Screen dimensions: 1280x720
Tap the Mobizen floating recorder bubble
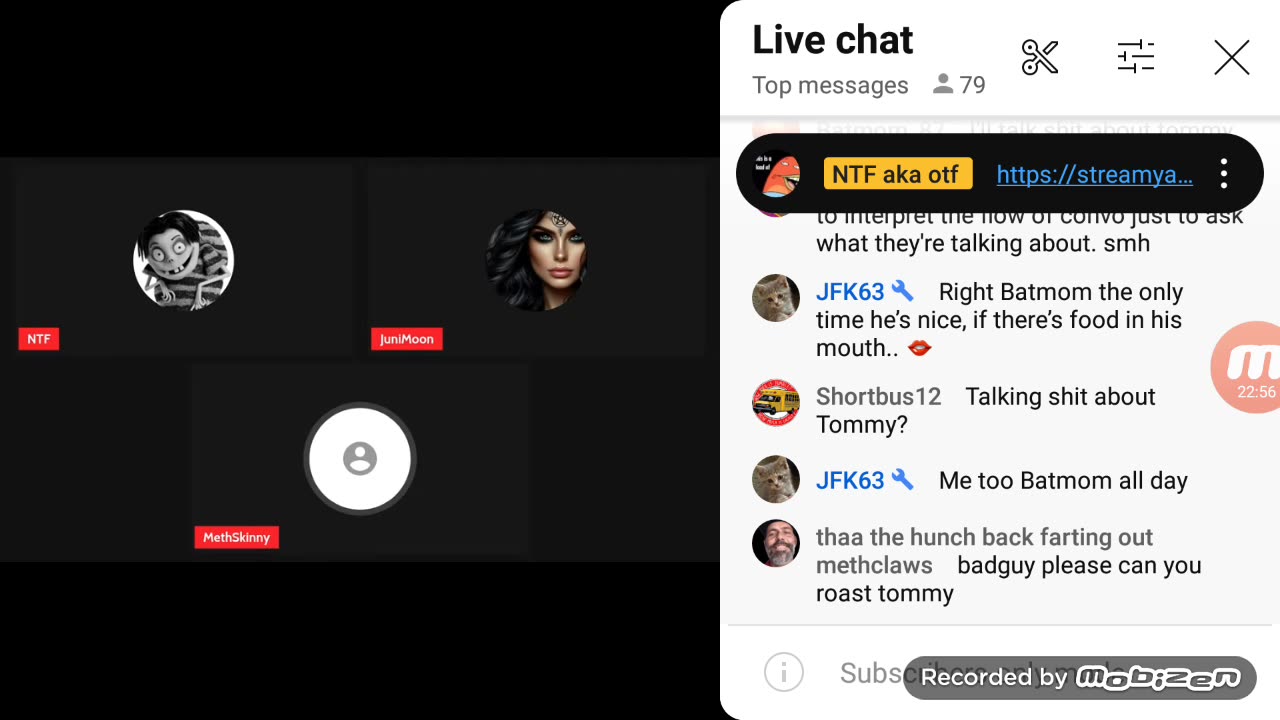(1246, 367)
